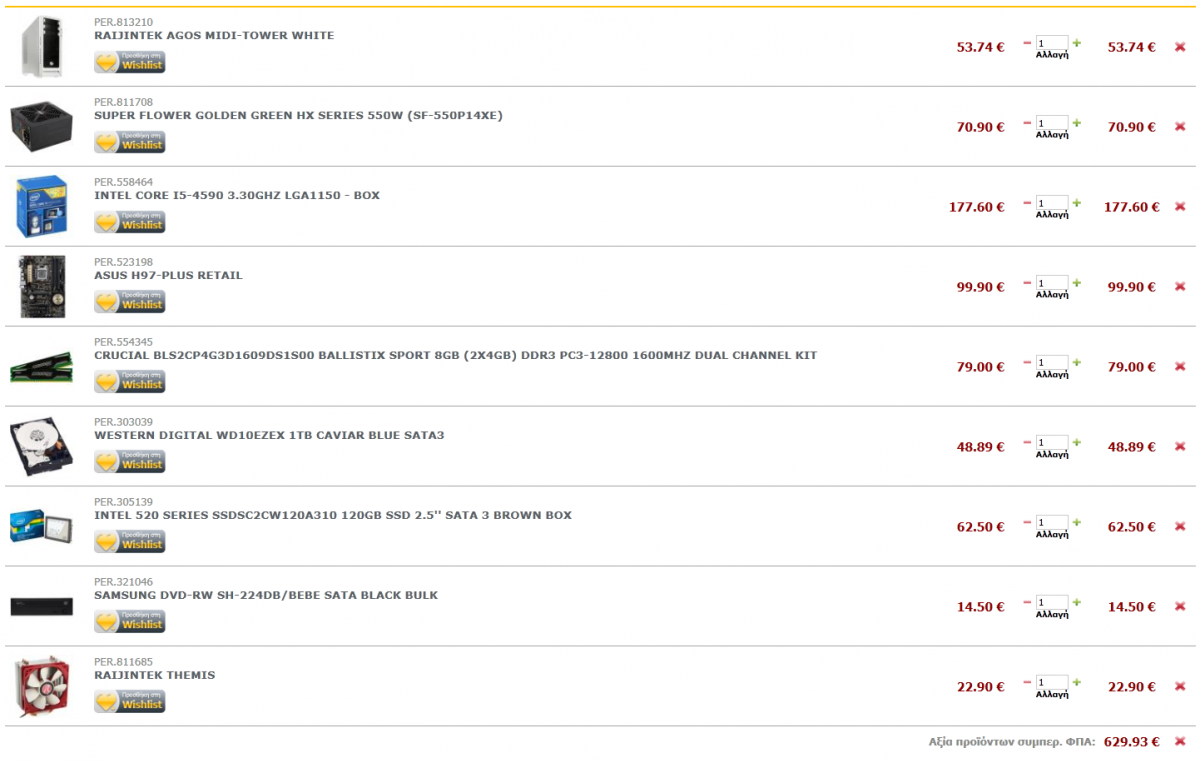The image size is (1200, 763).
Task: Click the Themis CPU cooler thumbnail
Action: [42, 687]
